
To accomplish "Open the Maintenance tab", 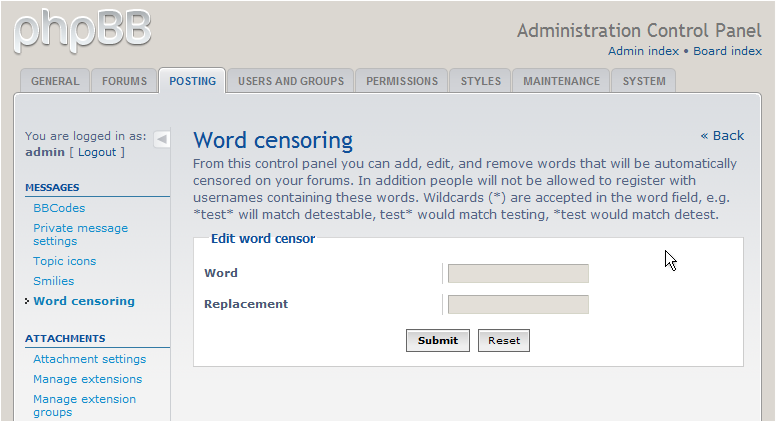I will 561,81.
